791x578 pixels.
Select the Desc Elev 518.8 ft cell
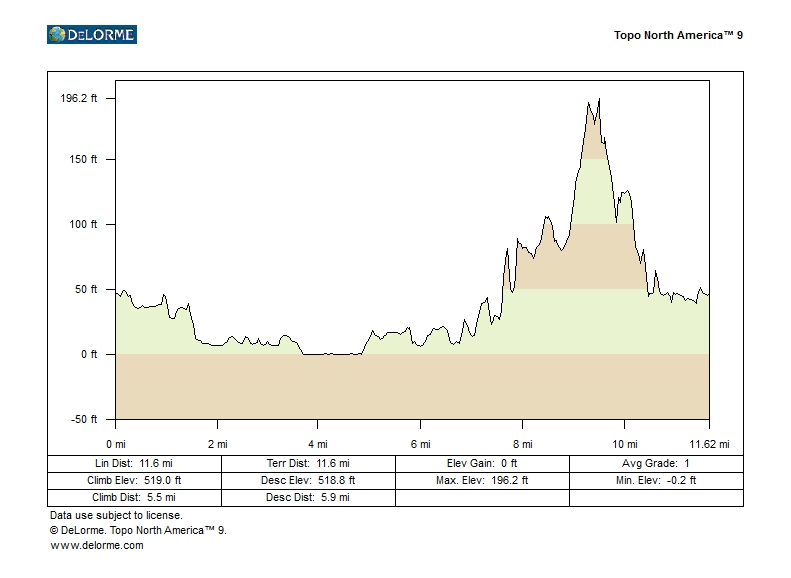[308, 480]
